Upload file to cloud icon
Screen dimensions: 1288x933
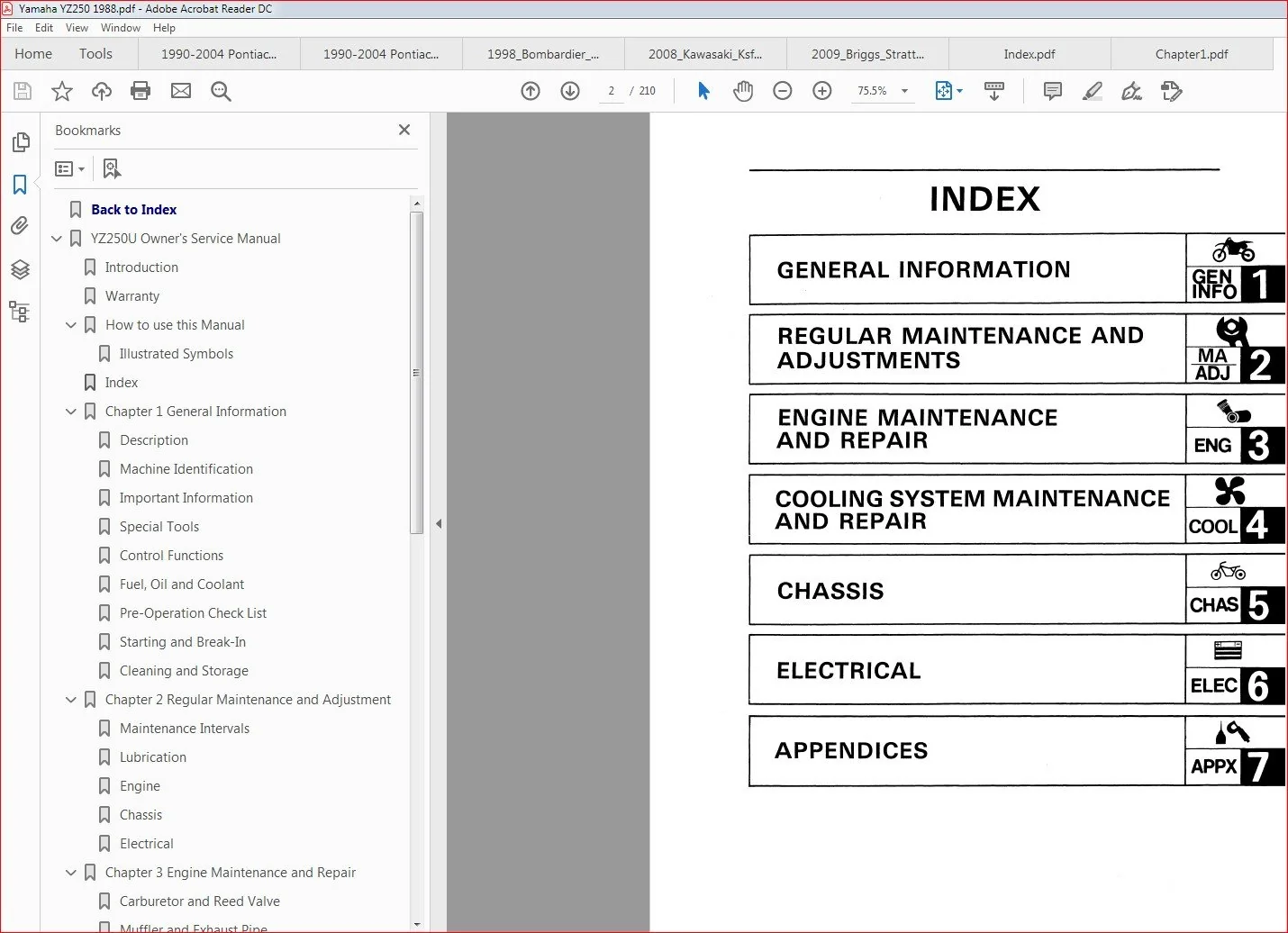click(x=102, y=91)
